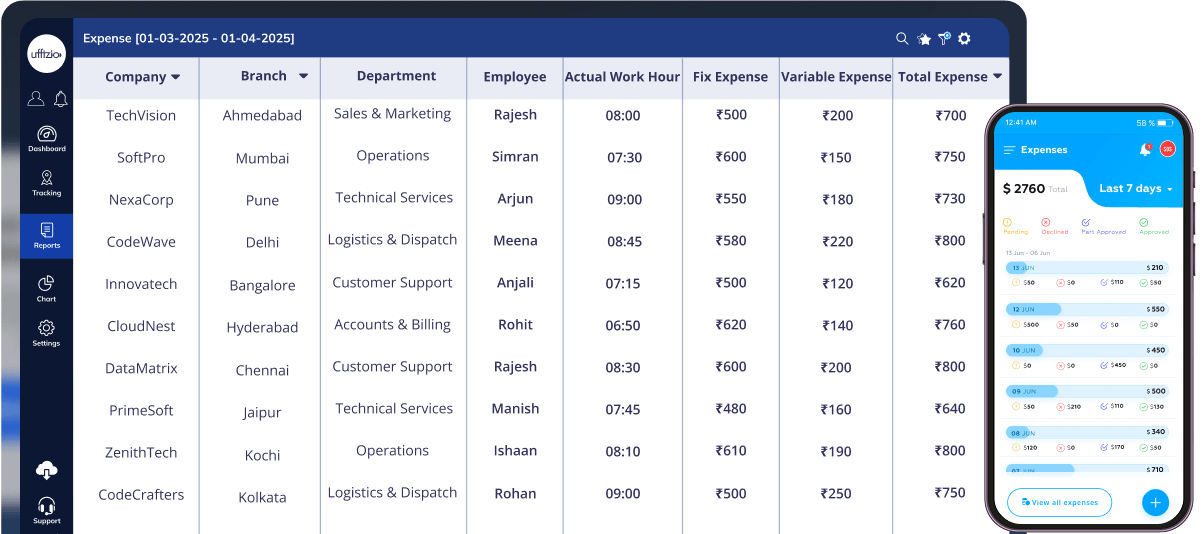Open the user profile icon in sidebar
Viewport: 1202px width, 534px height.
(36, 98)
